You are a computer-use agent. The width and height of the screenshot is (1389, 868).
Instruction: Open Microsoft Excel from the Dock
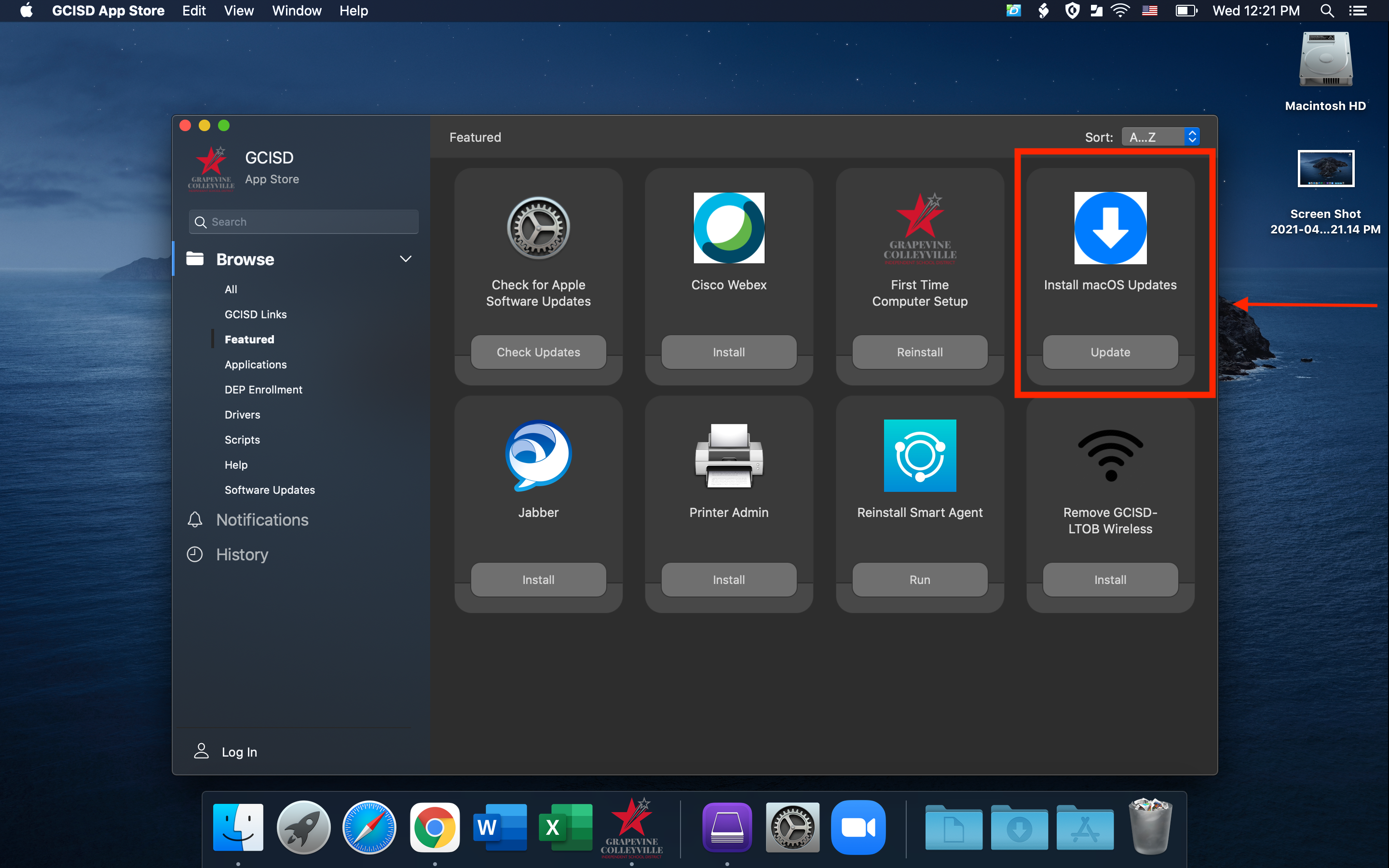point(565,827)
